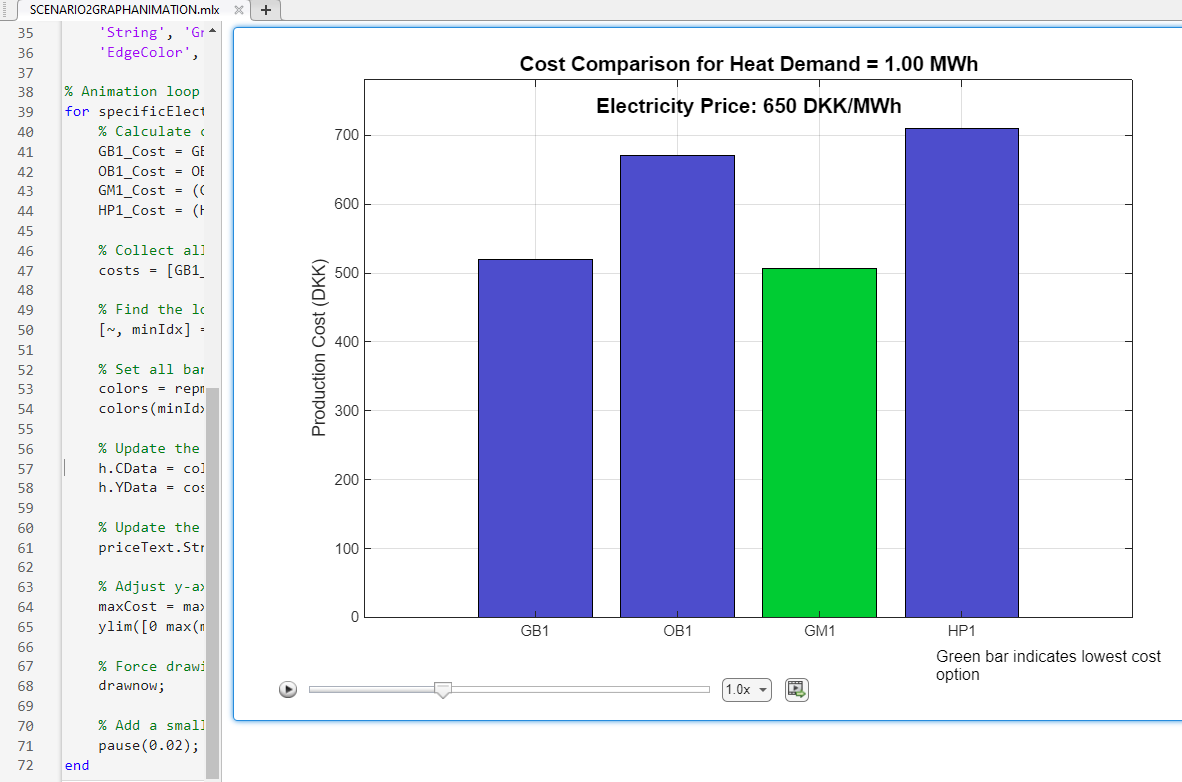
Task: Open the 1.0x playback speed dropdown
Action: click(x=746, y=689)
